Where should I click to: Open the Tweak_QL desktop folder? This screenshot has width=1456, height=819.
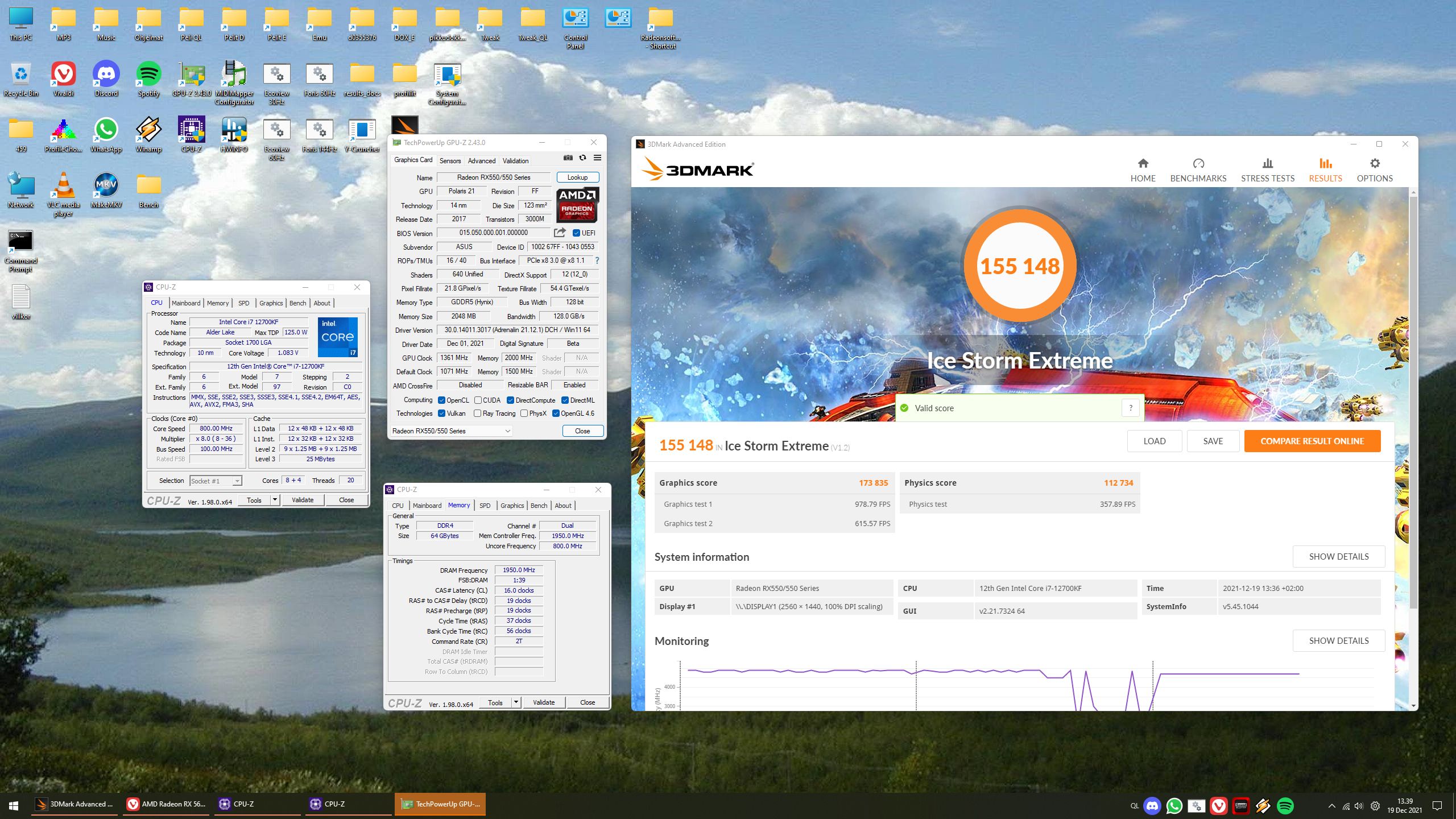coord(532,24)
